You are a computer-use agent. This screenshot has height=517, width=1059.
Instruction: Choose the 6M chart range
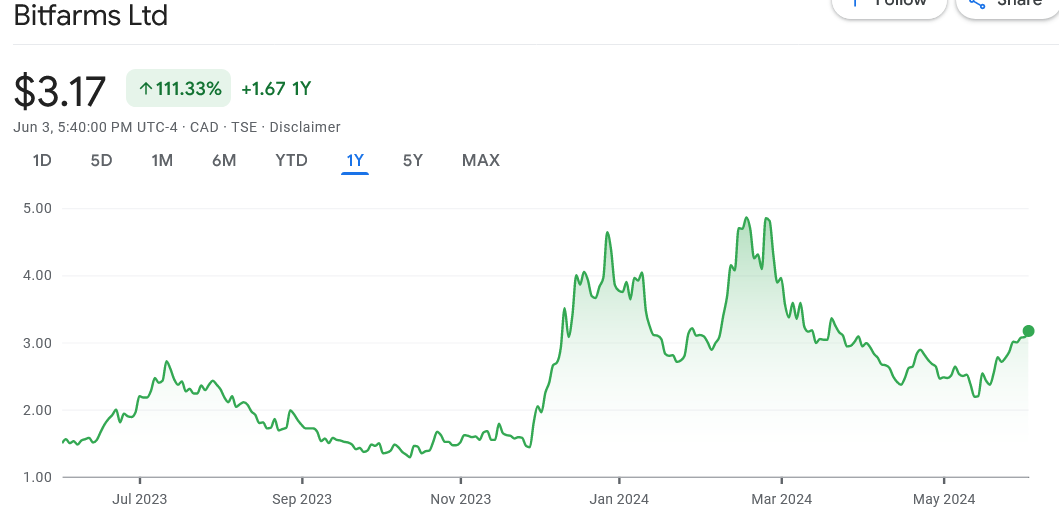(224, 160)
